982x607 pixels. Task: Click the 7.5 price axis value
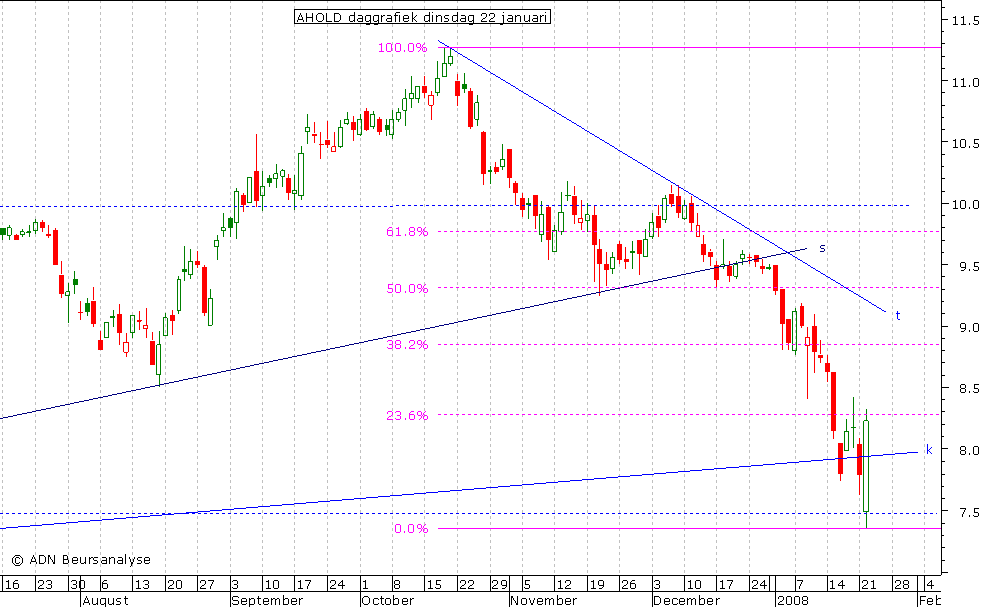pyautogui.click(x=968, y=512)
